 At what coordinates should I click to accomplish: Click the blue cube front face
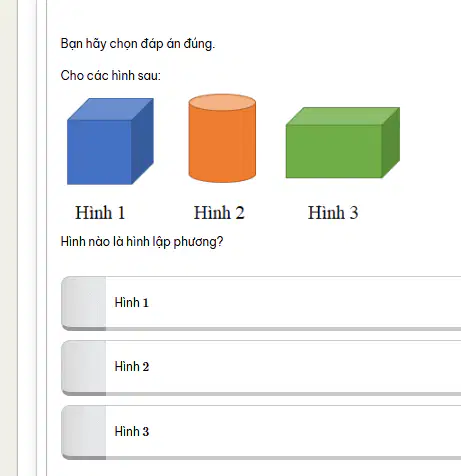[x=99, y=152]
